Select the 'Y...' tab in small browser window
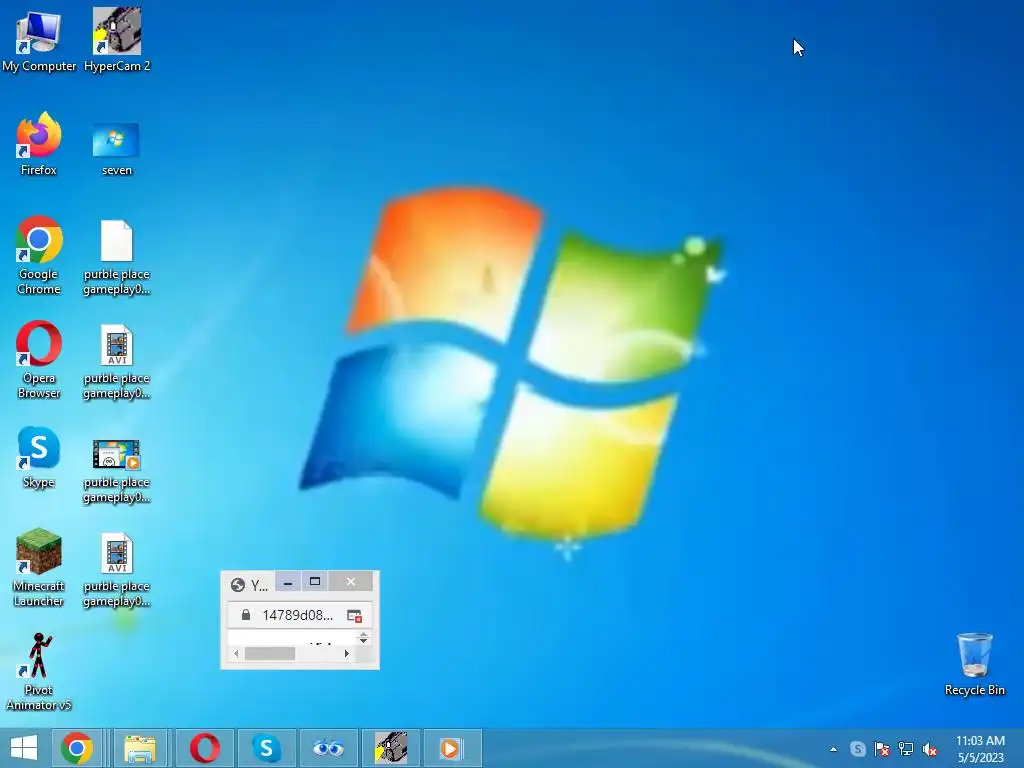 pos(250,584)
